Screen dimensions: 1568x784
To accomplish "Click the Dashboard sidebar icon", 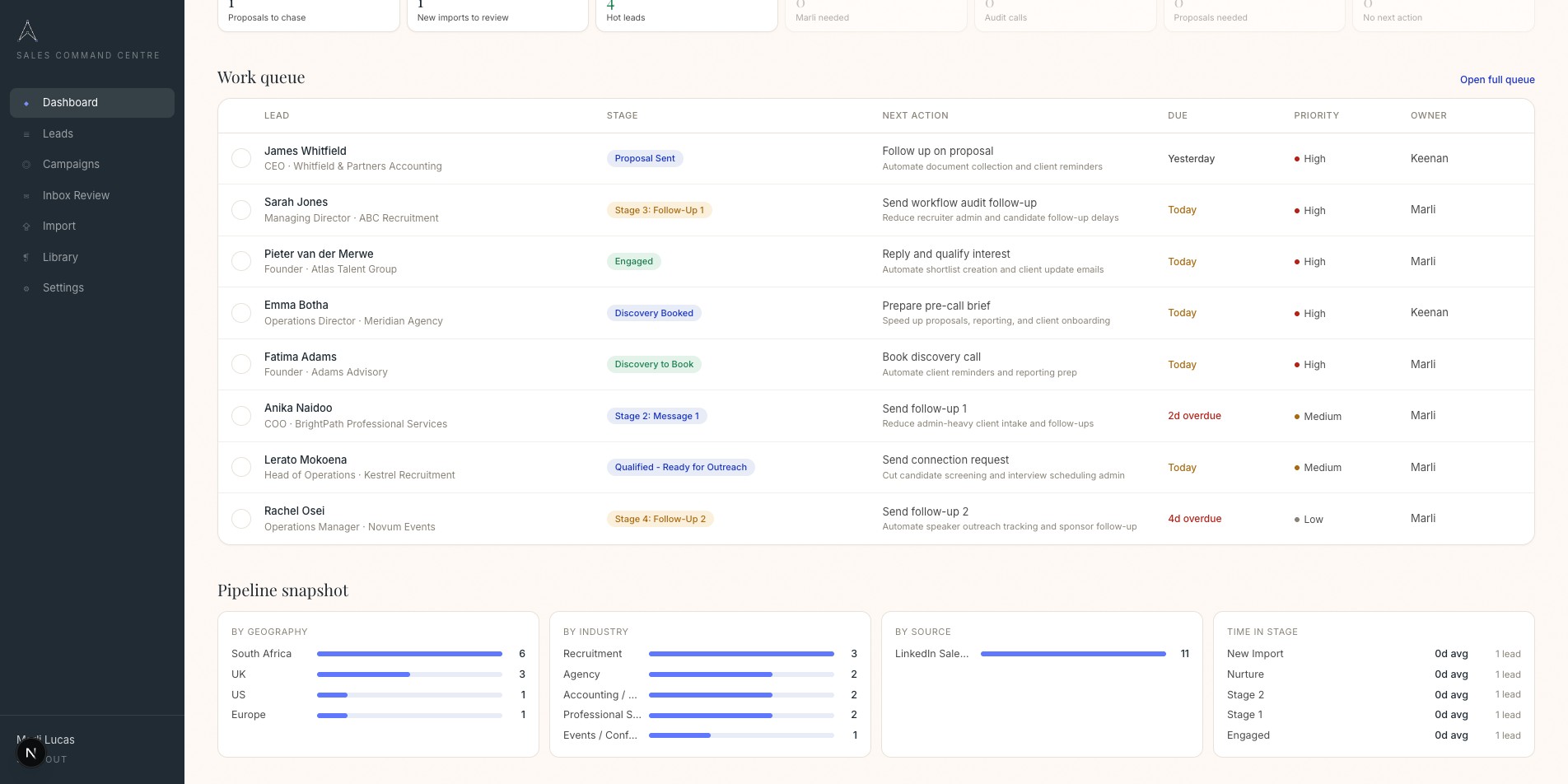I will point(26,103).
